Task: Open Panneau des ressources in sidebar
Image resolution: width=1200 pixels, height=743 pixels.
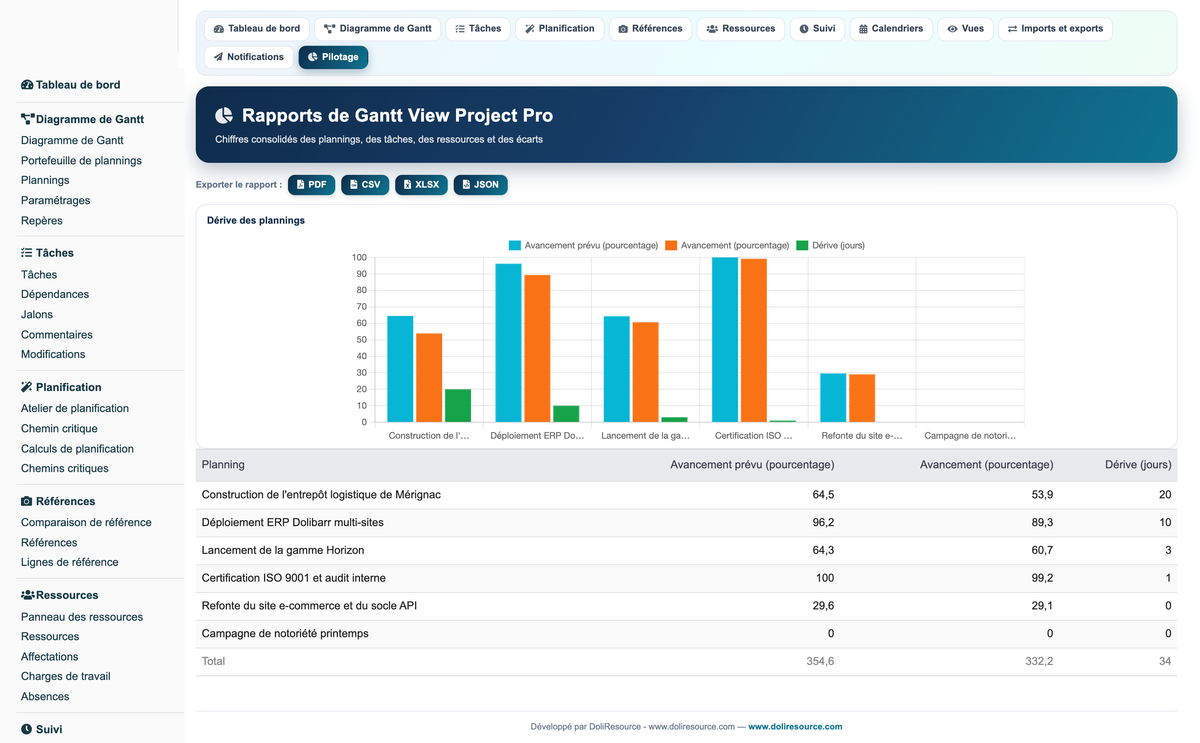Action: (82, 616)
